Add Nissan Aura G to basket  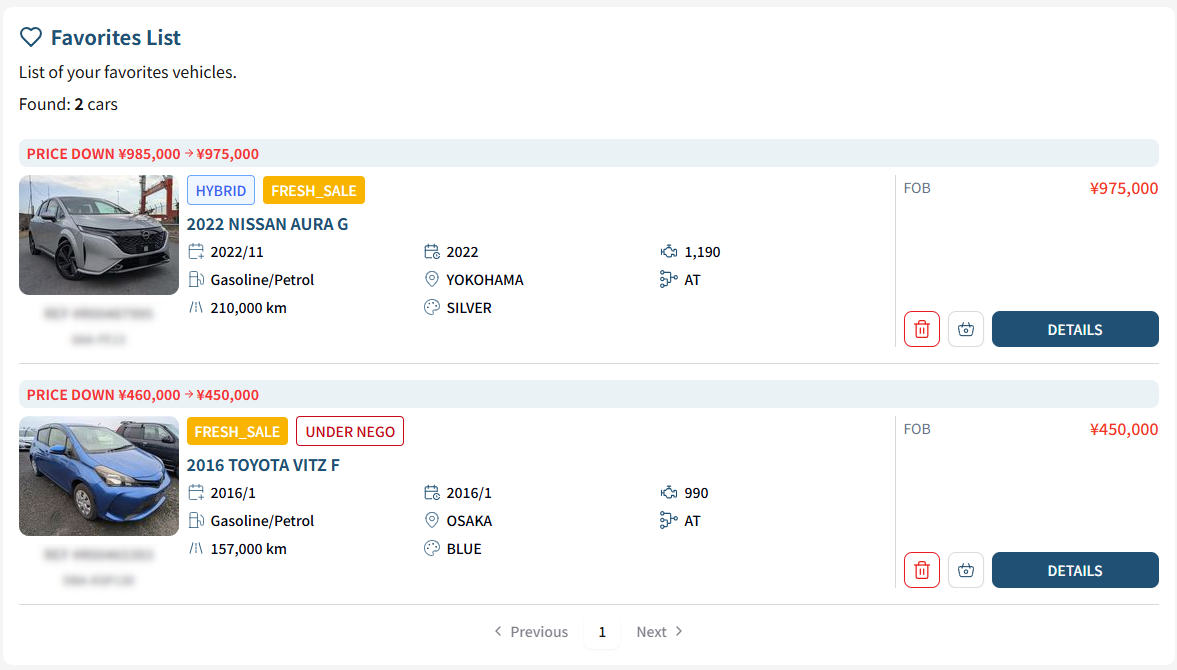point(965,329)
